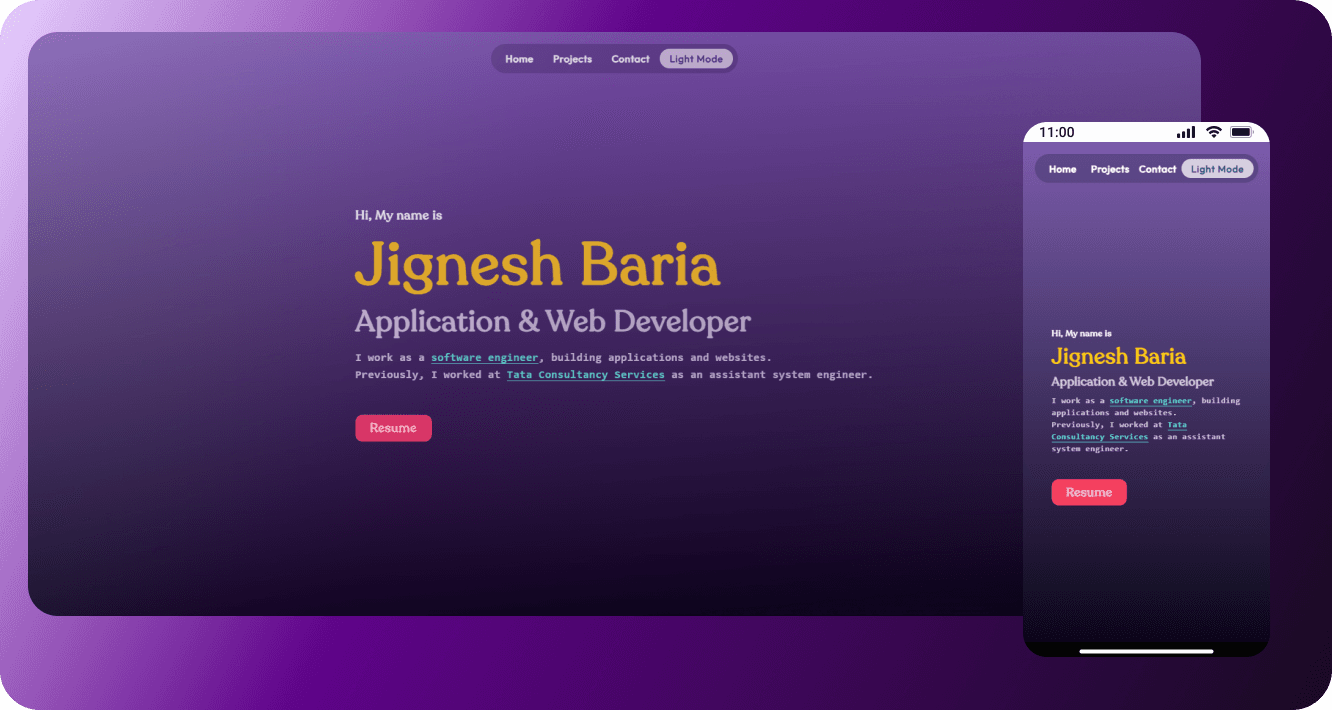Go to Home in the desktop navbar
This screenshot has height=710, width=1332.
[519, 59]
